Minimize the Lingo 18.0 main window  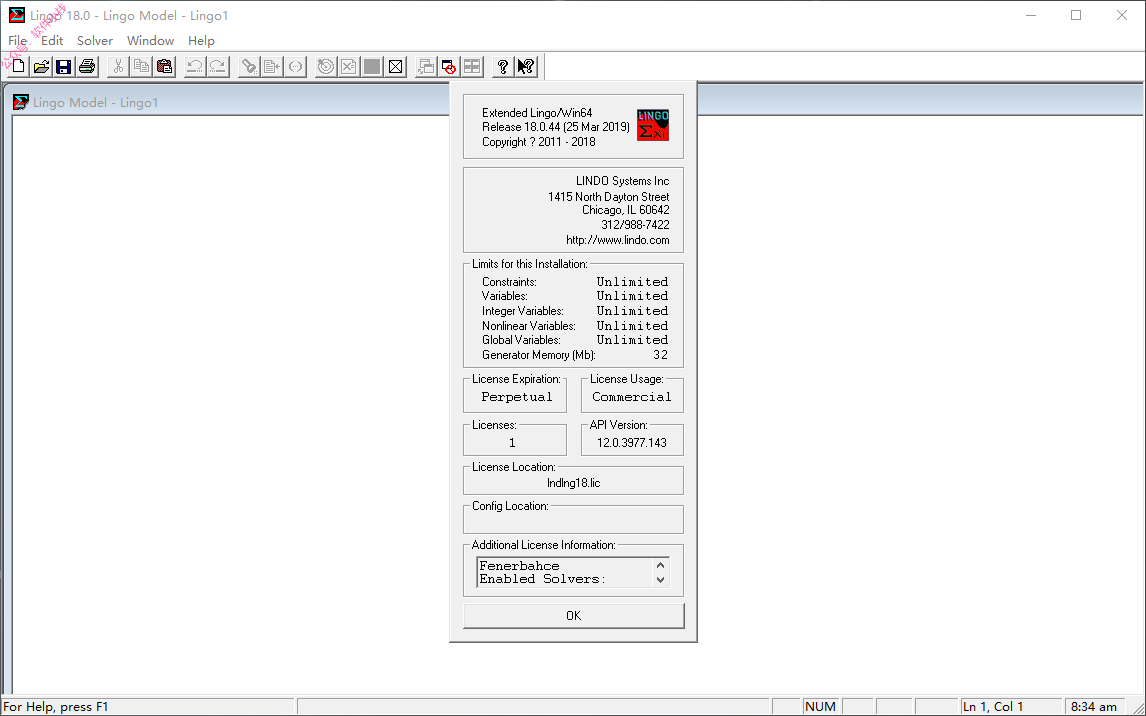click(1031, 15)
